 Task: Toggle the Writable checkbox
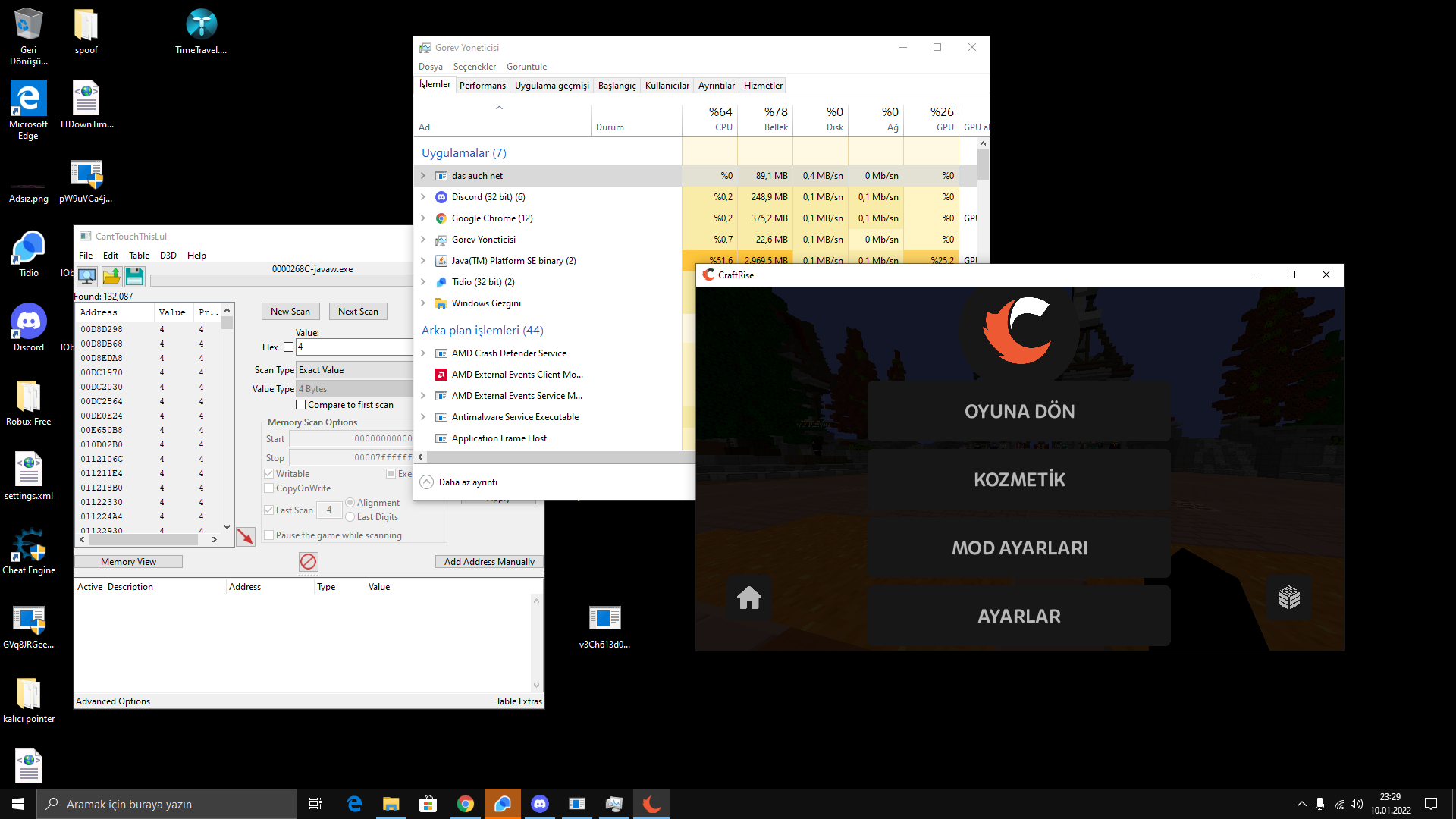[x=268, y=474]
